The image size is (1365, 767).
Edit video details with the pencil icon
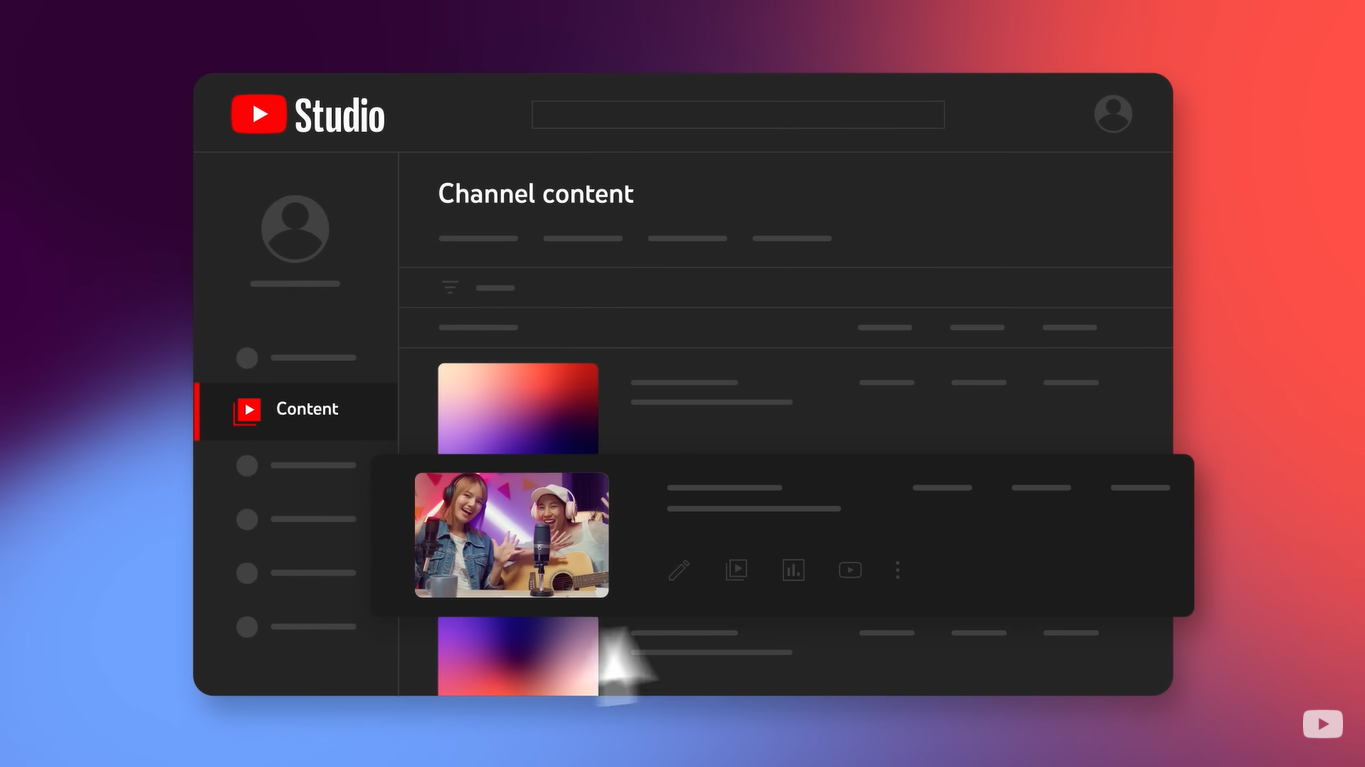coord(679,569)
